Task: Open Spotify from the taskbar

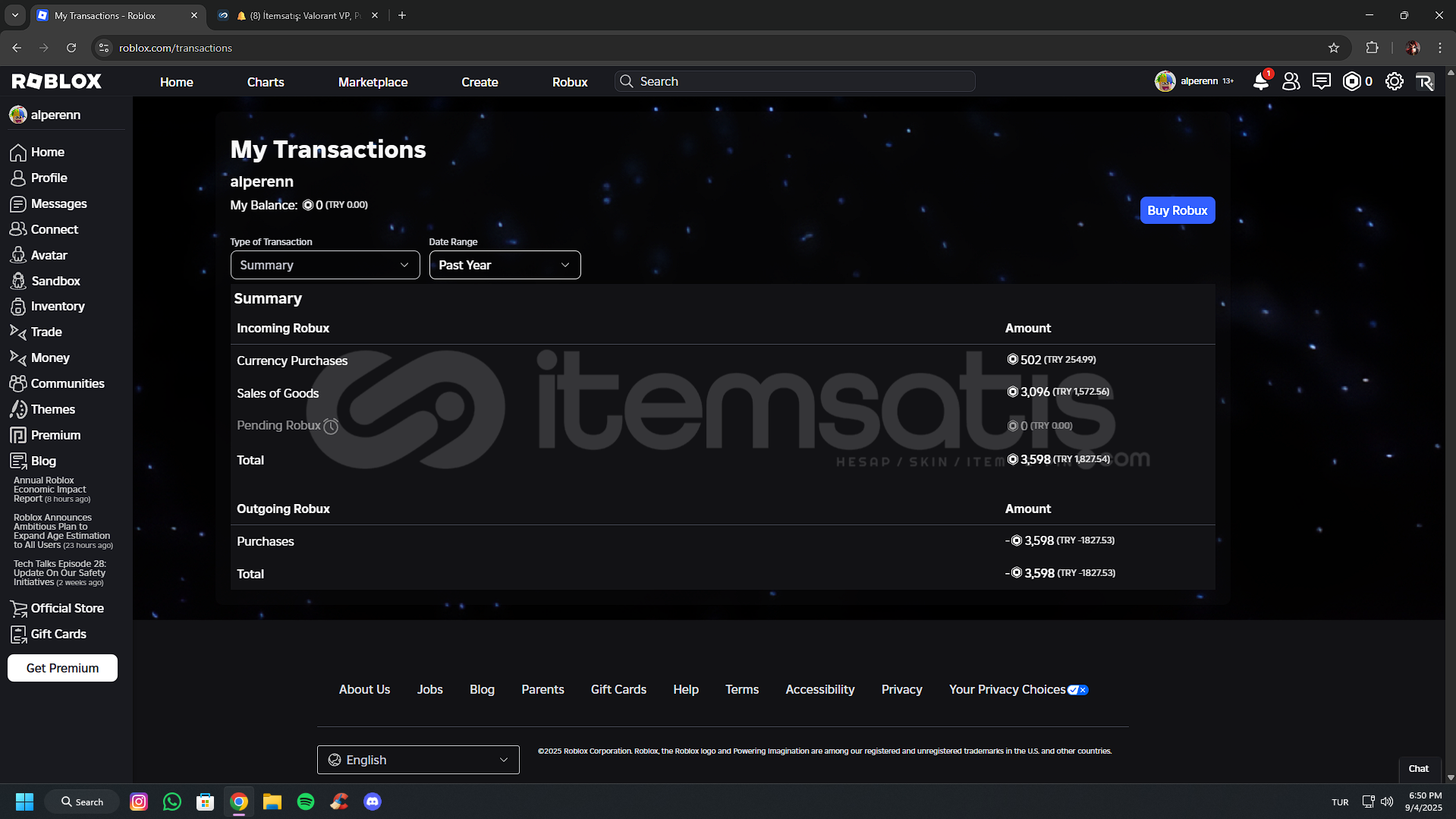Action: 306,802
